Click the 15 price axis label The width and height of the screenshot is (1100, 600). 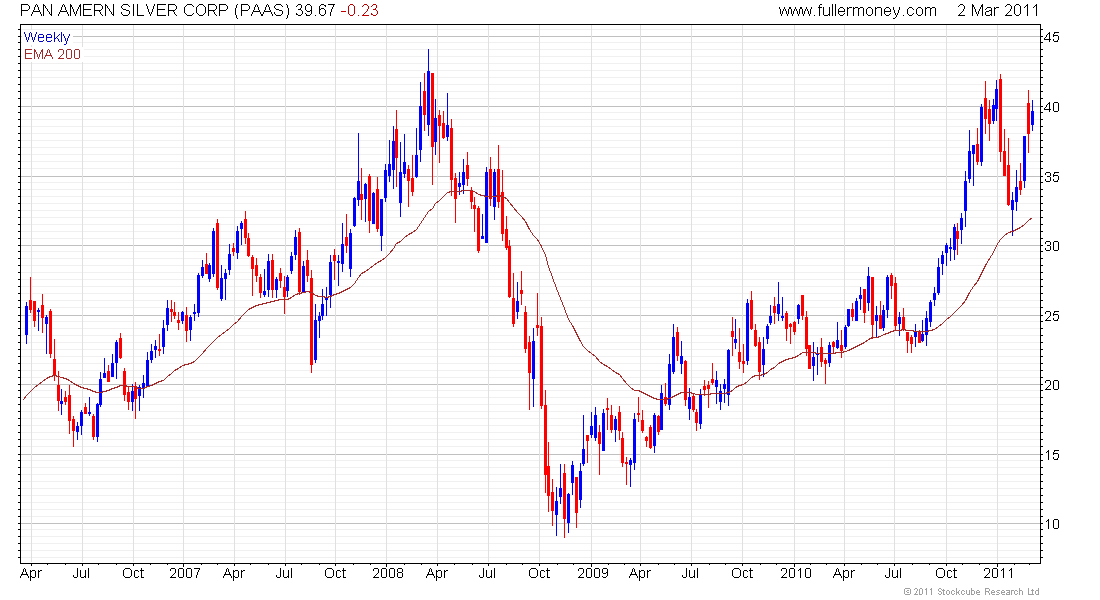pos(1053,455)
